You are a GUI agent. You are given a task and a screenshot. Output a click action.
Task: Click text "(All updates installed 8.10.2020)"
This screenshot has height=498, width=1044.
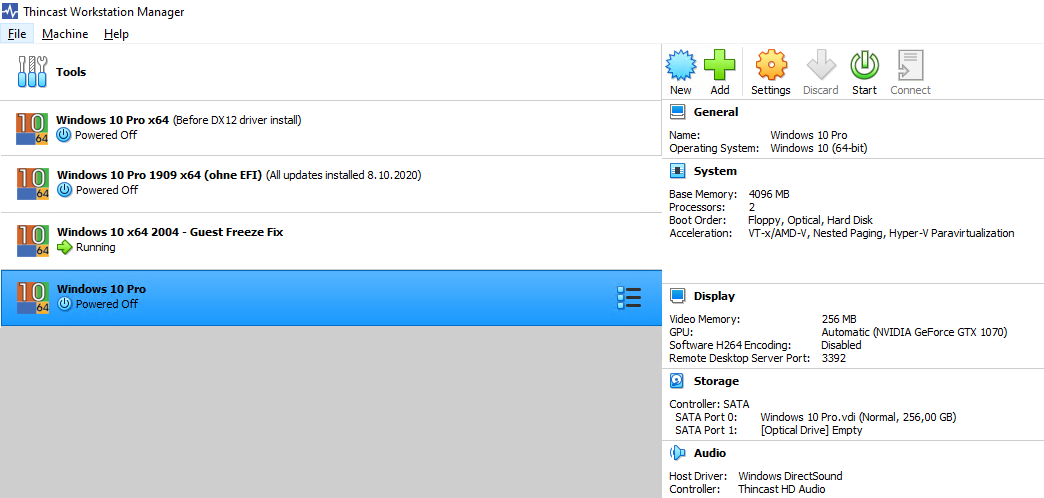click(x=344, y=175)
